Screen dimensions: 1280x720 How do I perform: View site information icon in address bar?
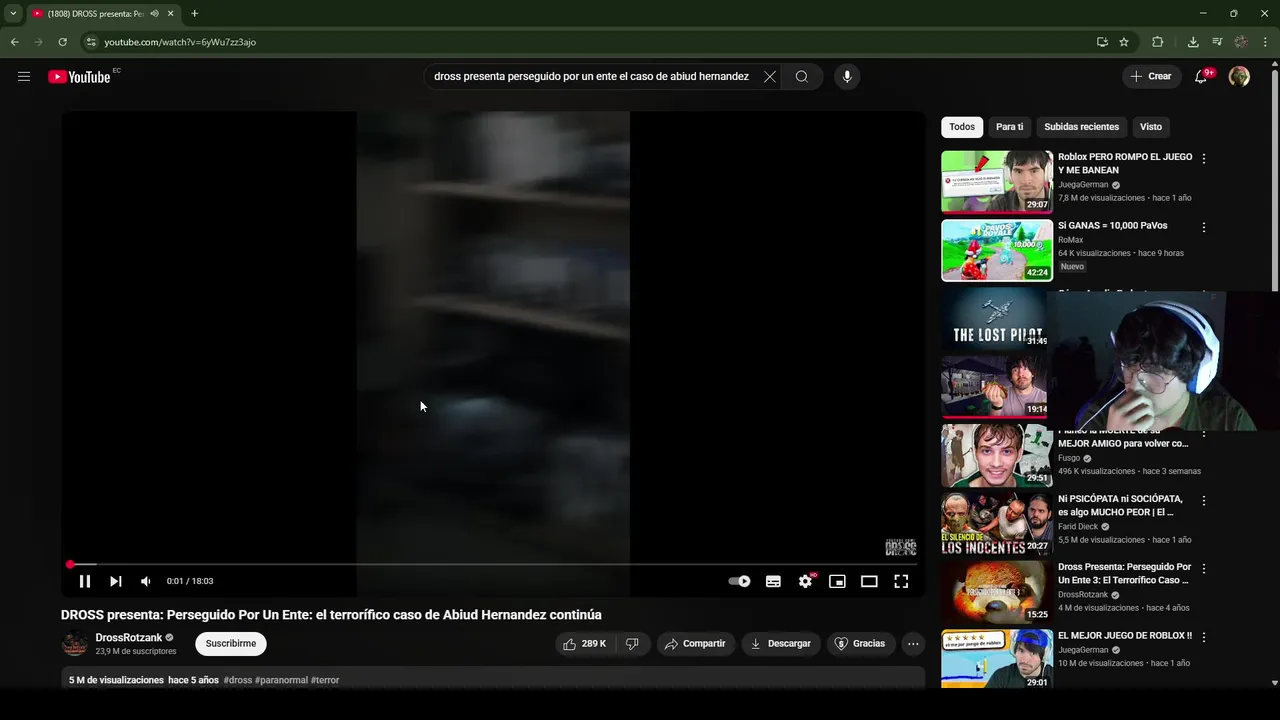pos(91,42)
